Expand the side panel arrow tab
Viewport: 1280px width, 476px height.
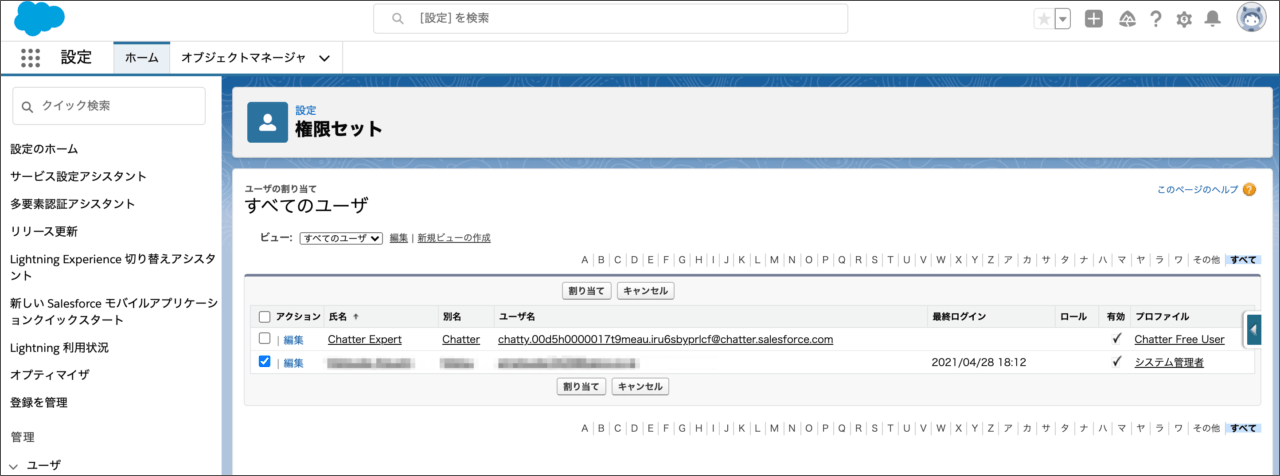1254,328
